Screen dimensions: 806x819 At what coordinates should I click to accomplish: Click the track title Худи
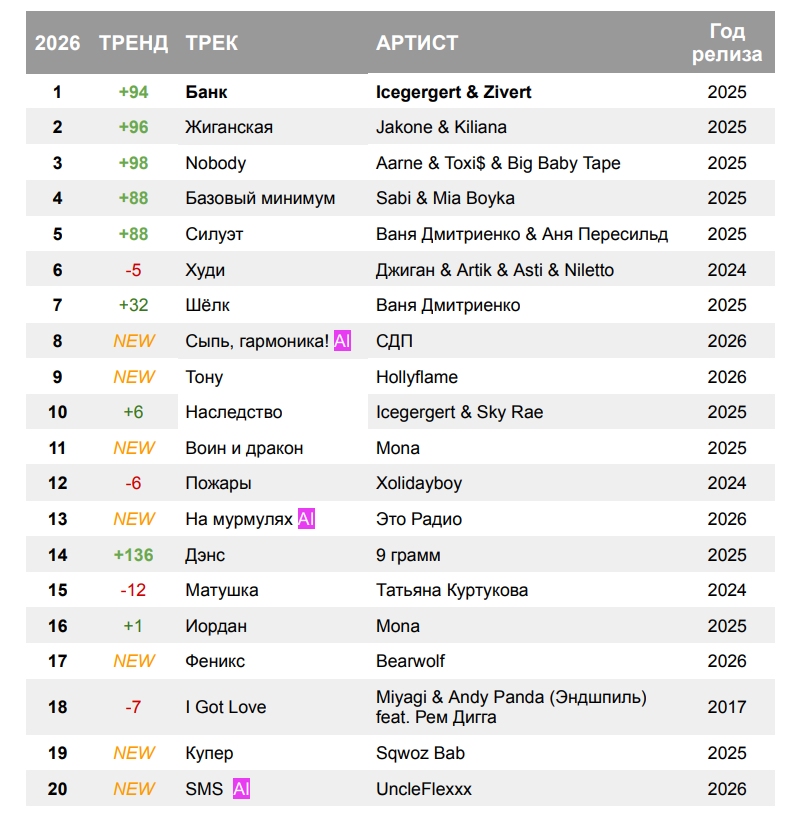pos(205,270)
